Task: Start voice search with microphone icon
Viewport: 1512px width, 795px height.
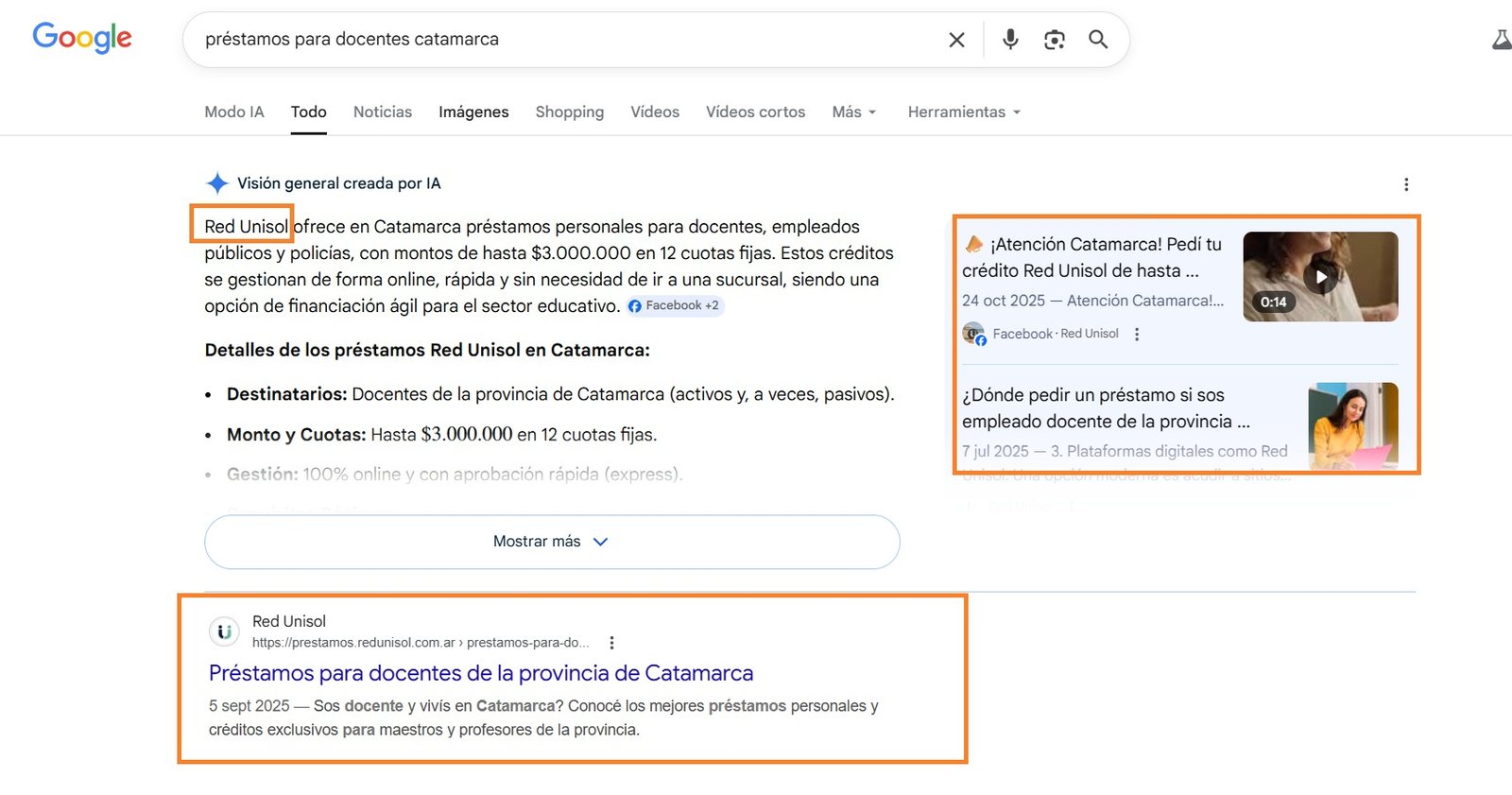Action: [x=1010, y=40]
